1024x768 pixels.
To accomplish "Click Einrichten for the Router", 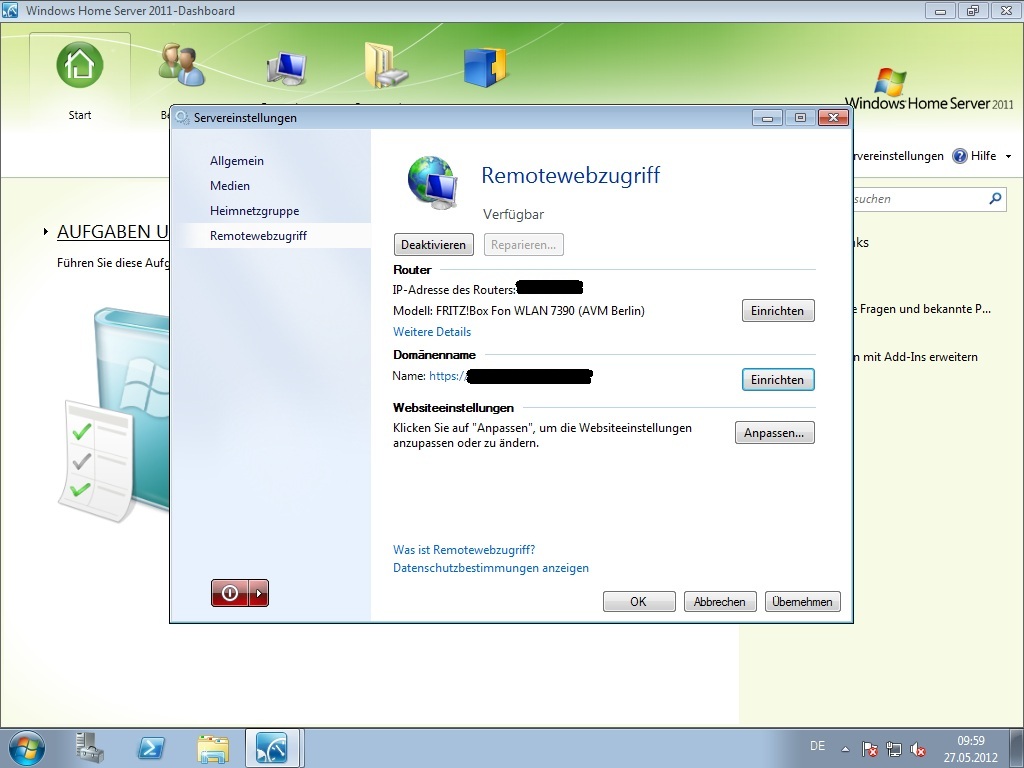I will pos(778,311).
